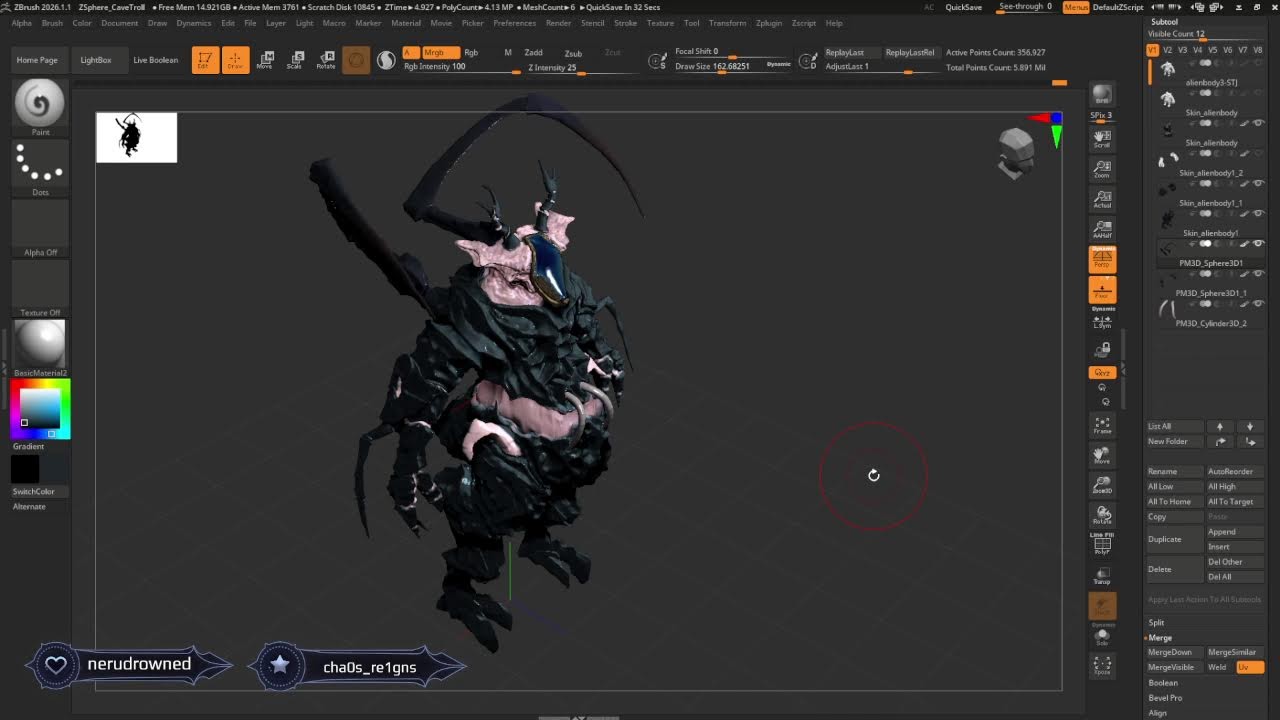Viewport: 1280px width, 720px height.
Task: Open the Dots stroke selector
Action: coord(40,165)
